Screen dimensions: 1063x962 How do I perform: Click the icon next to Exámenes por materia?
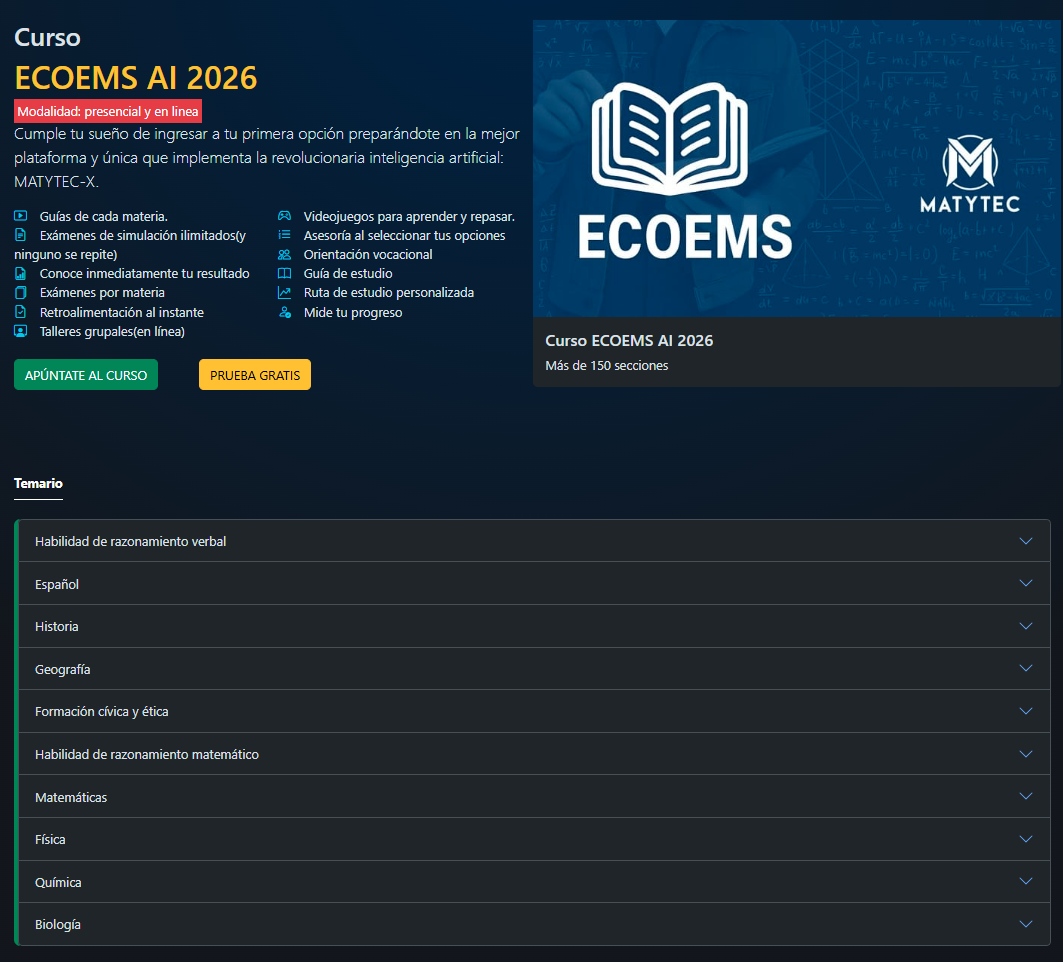(21, 293)
